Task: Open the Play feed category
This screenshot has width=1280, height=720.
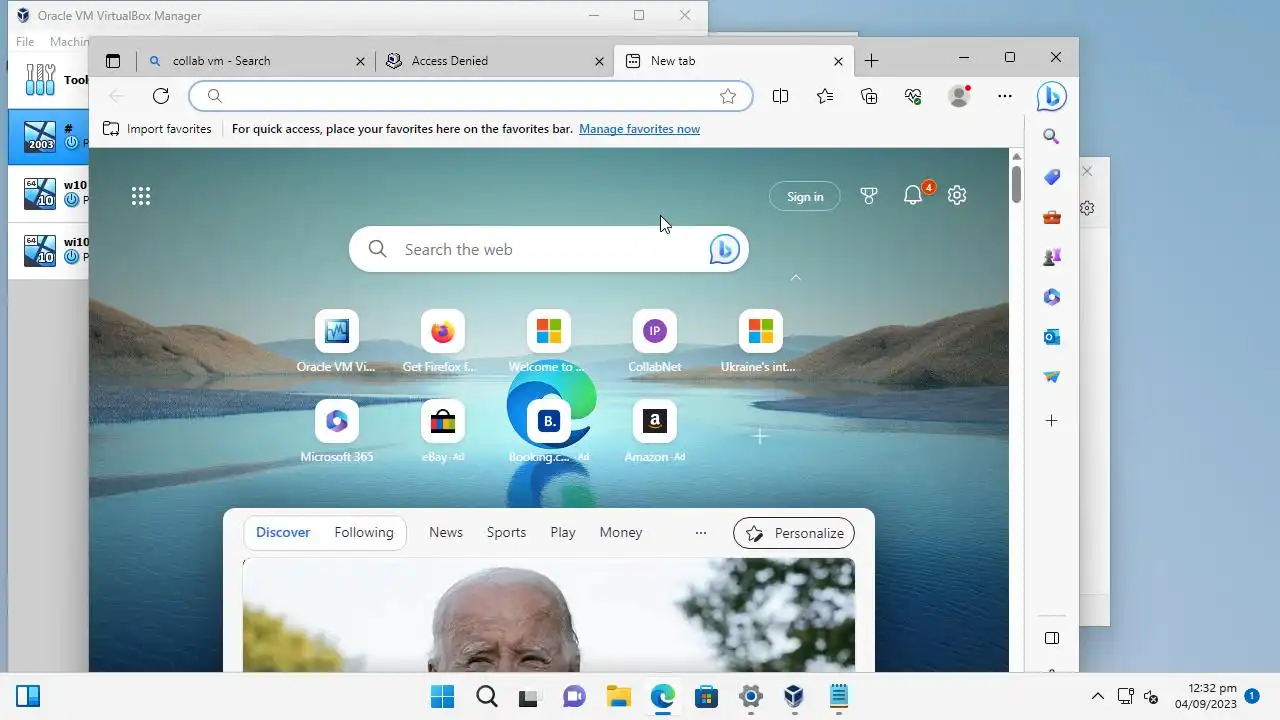Action: [x=563, y=533]
